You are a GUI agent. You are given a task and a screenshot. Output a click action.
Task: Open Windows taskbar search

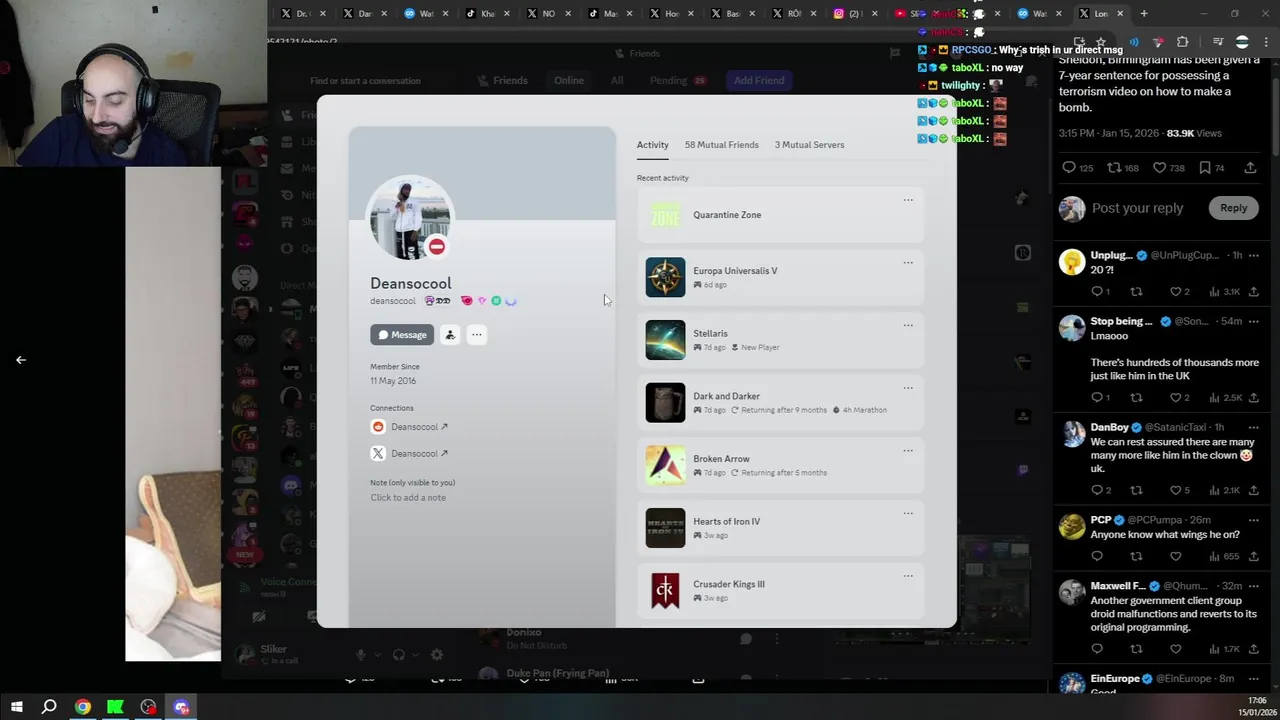point(49,708)
